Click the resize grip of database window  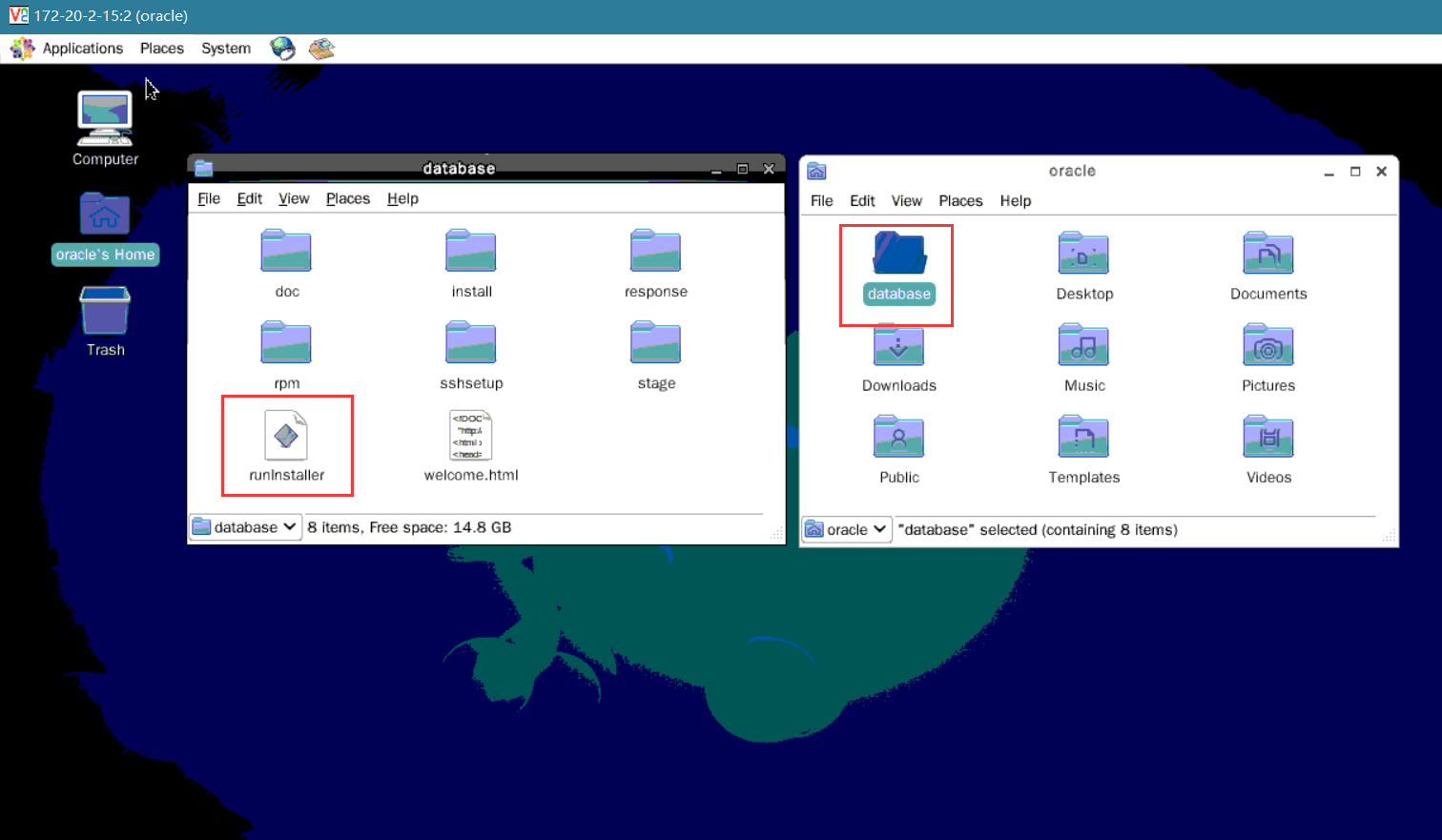point(776,536)
